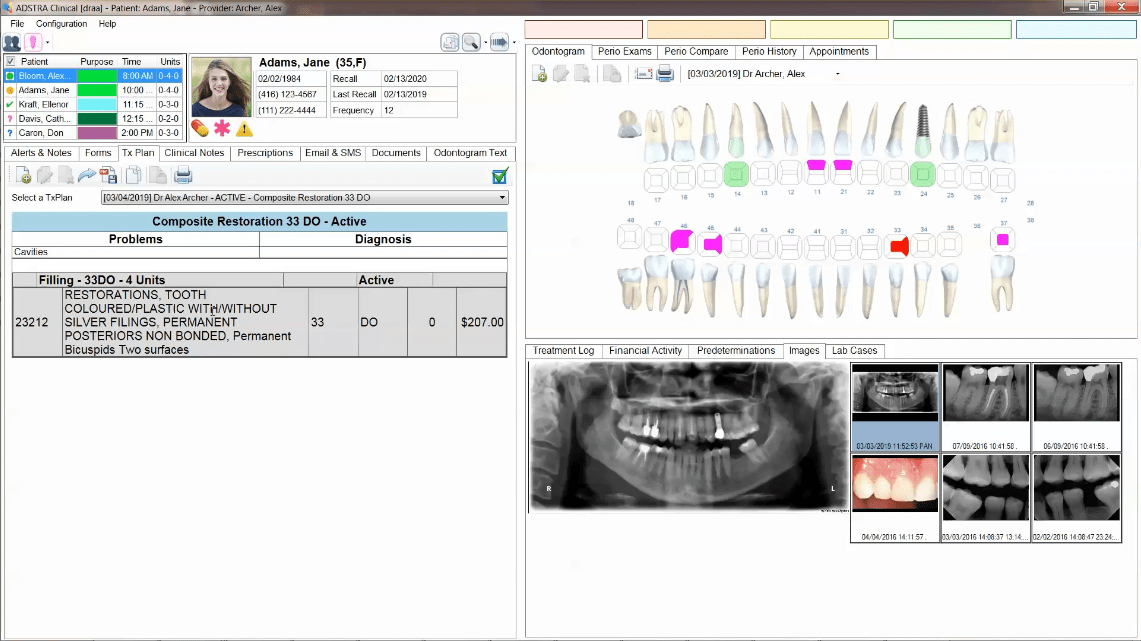The image size is (1141, 641).
Task: Add a new odontogram icon
Action: pyautogui.click(x=539, y=73)
